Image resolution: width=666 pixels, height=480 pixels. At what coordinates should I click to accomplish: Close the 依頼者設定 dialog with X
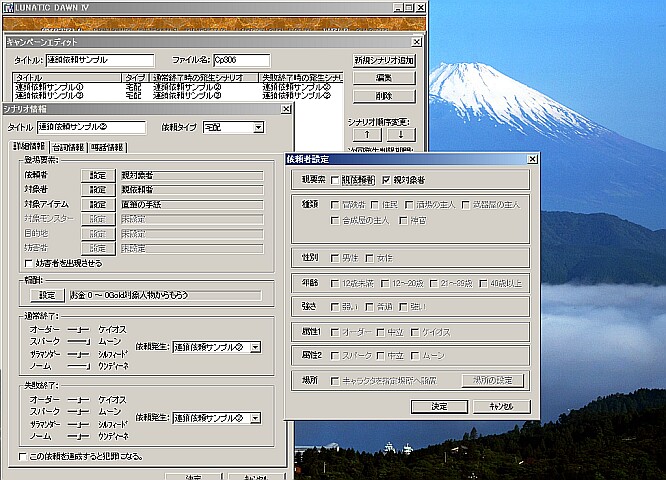point(533,159)
